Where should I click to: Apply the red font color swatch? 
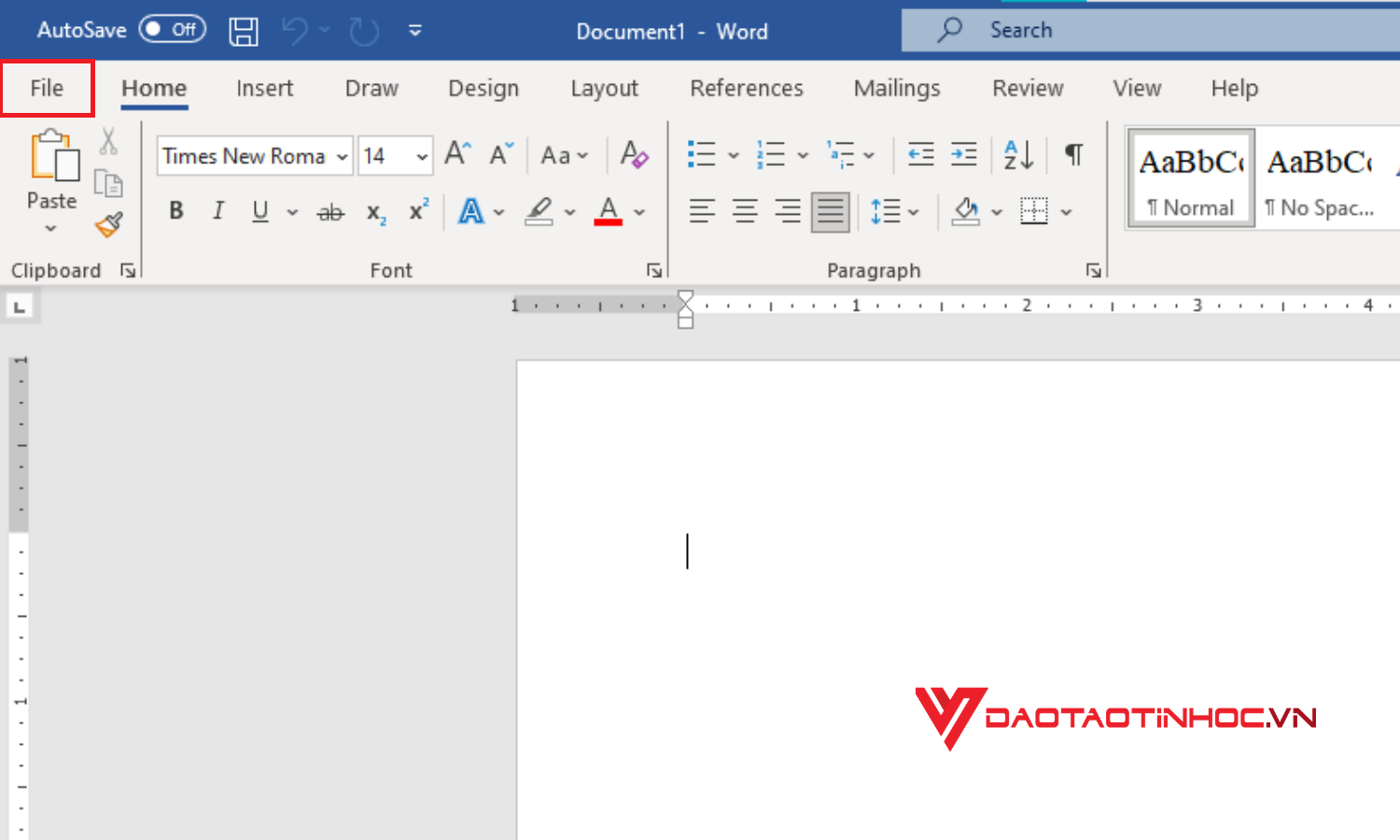pyautogui.click(x=609, y=212)
